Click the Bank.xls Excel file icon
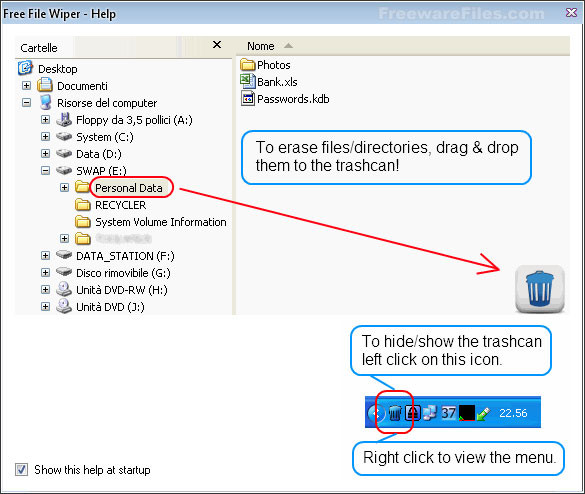The image size is (585, 494). 248,81
